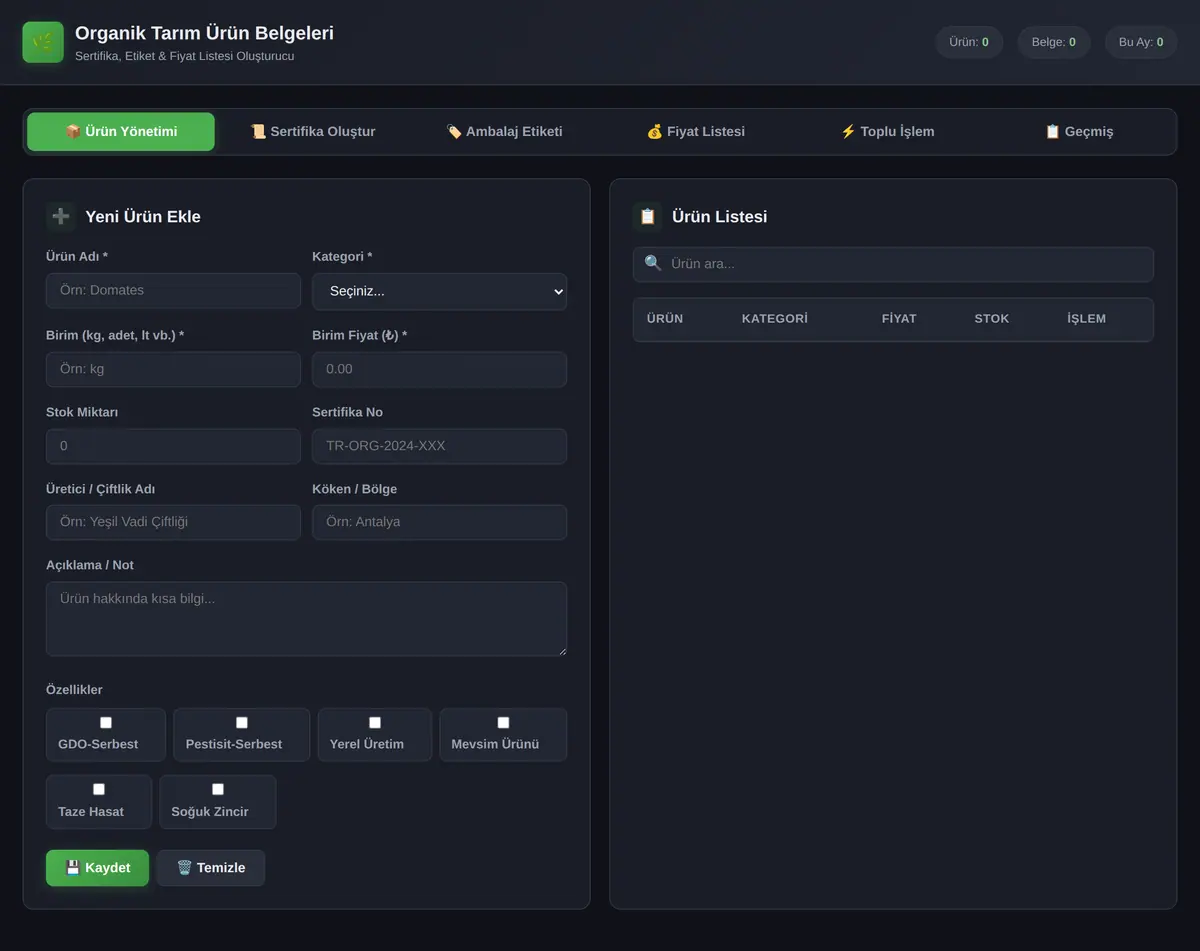Select the Toplu İşlem tab

coord(887,131)
